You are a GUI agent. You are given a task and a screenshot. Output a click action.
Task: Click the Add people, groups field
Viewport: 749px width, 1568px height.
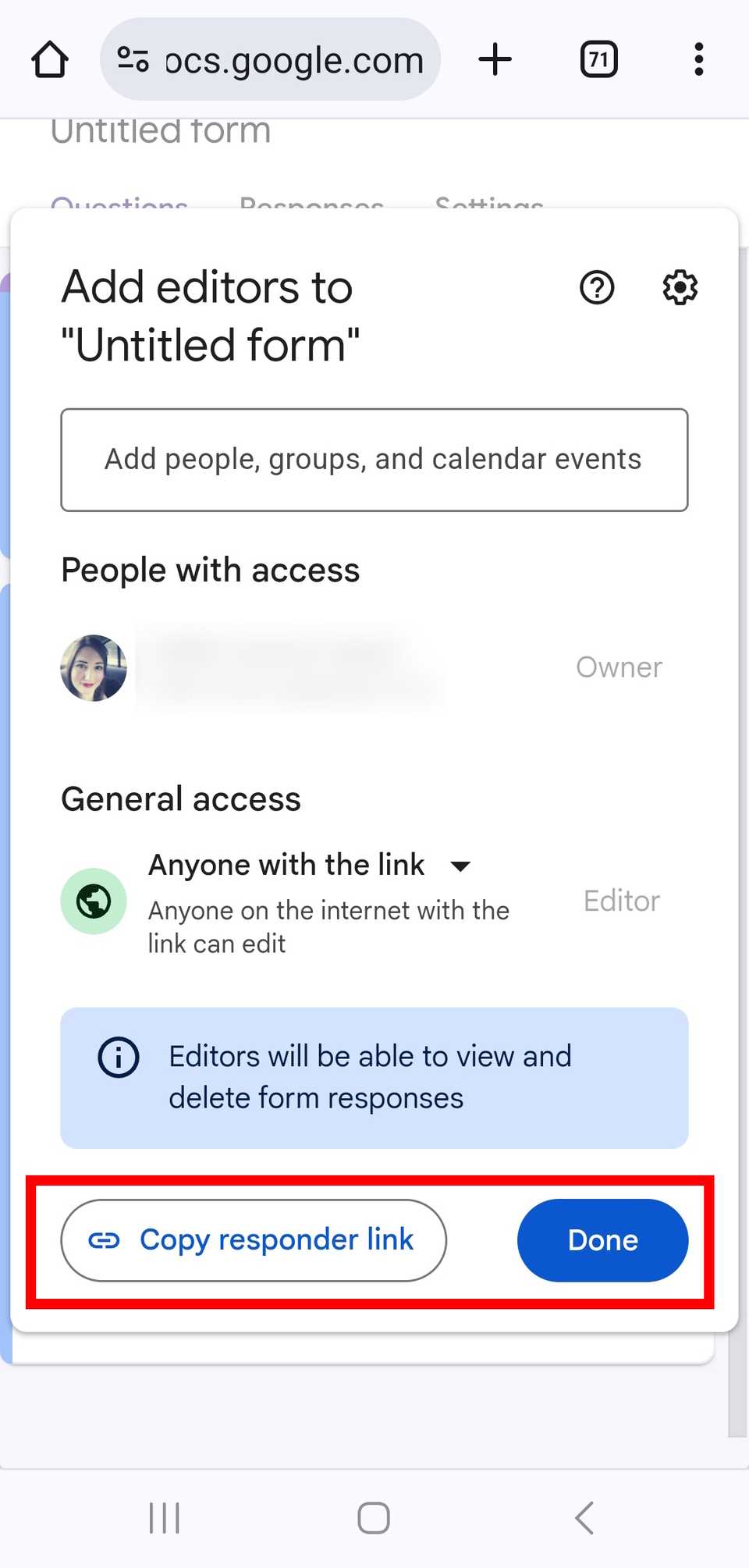pos(374,460)
